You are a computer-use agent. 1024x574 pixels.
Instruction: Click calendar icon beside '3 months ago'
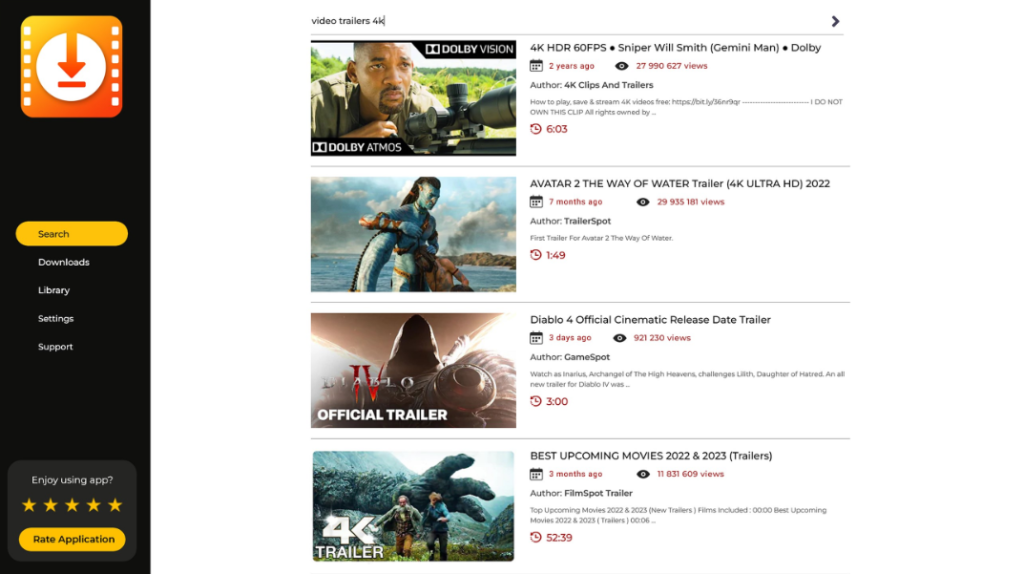[536, 474]
